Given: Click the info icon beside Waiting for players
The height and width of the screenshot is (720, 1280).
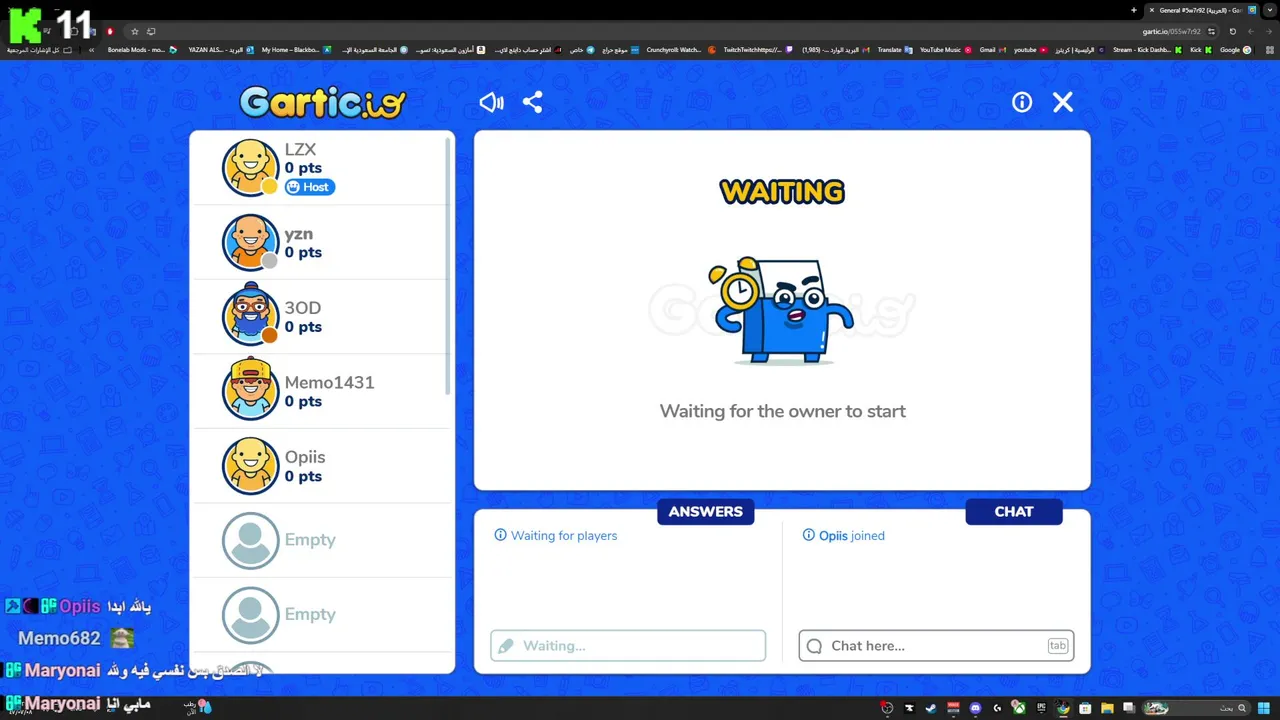Looking at the screenshot, I should click(500, 535).
